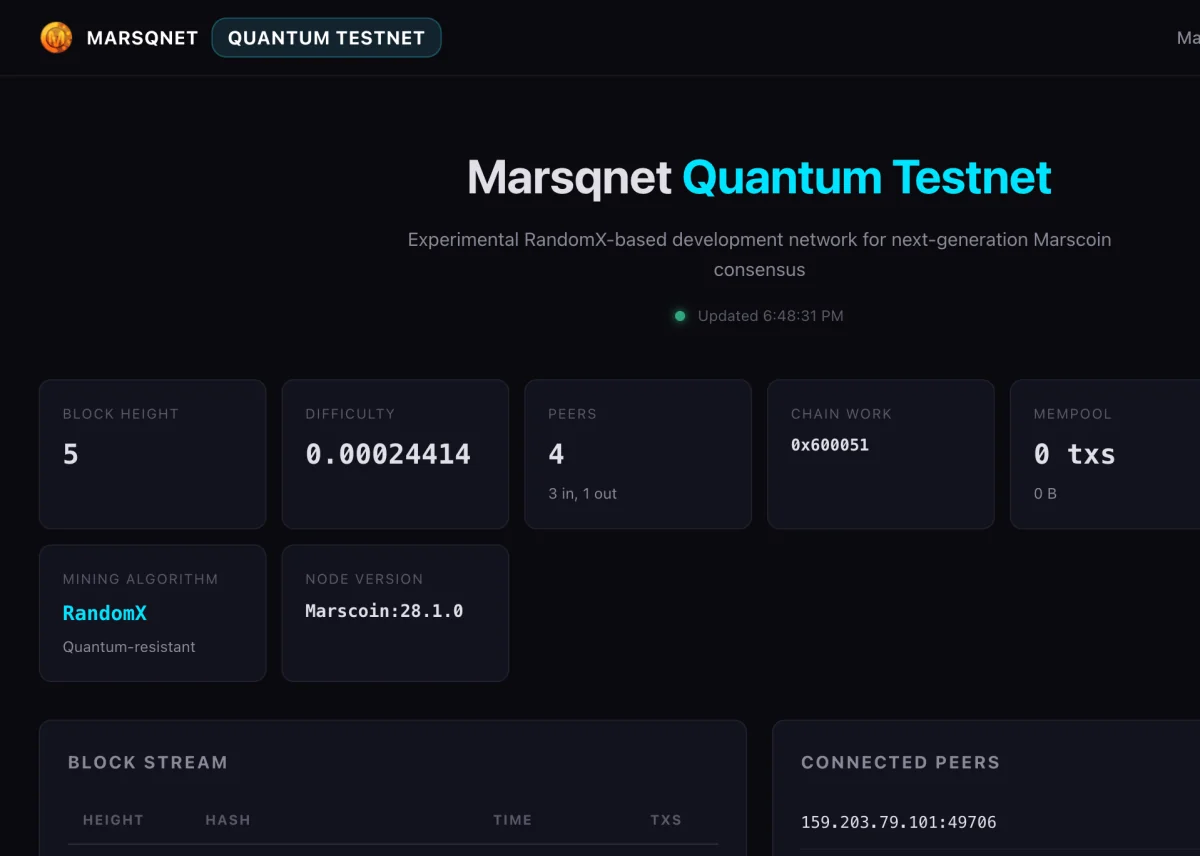Open the PEERS card showing 4 peers
This screenshot has width=1200, height=856.
point(638,453)
